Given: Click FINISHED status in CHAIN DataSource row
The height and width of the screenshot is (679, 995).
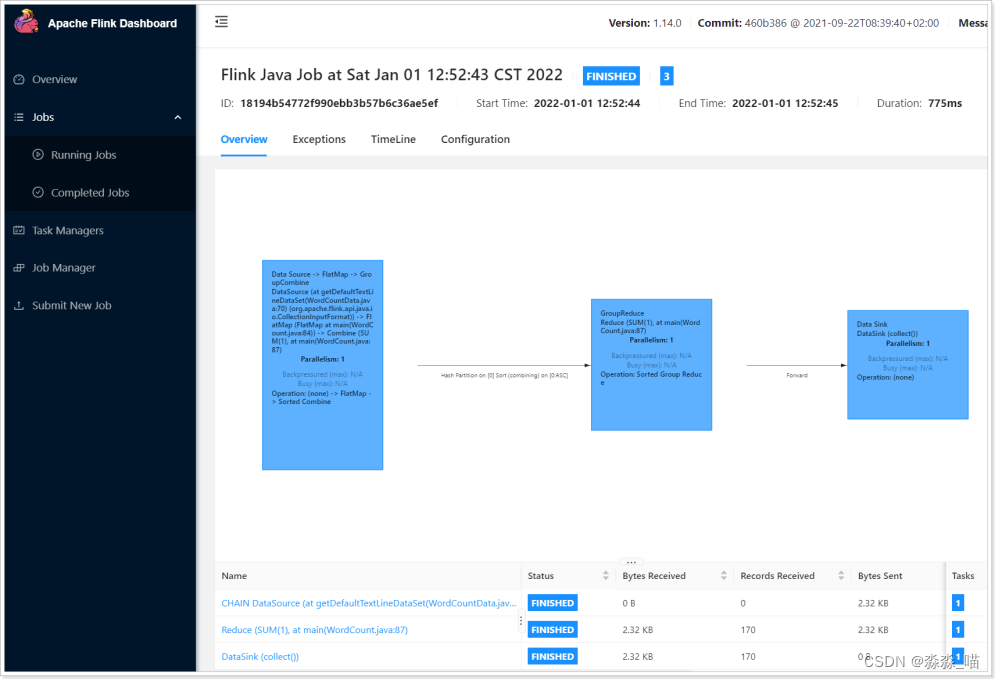Looking at the screenshot, I should (x=552, y=603).
